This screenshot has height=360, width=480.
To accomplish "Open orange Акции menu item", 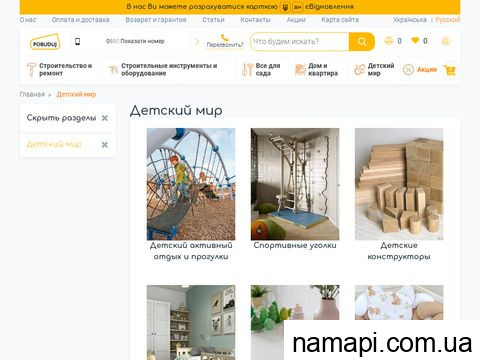I will pyautogui.click(x=427, y=69).
